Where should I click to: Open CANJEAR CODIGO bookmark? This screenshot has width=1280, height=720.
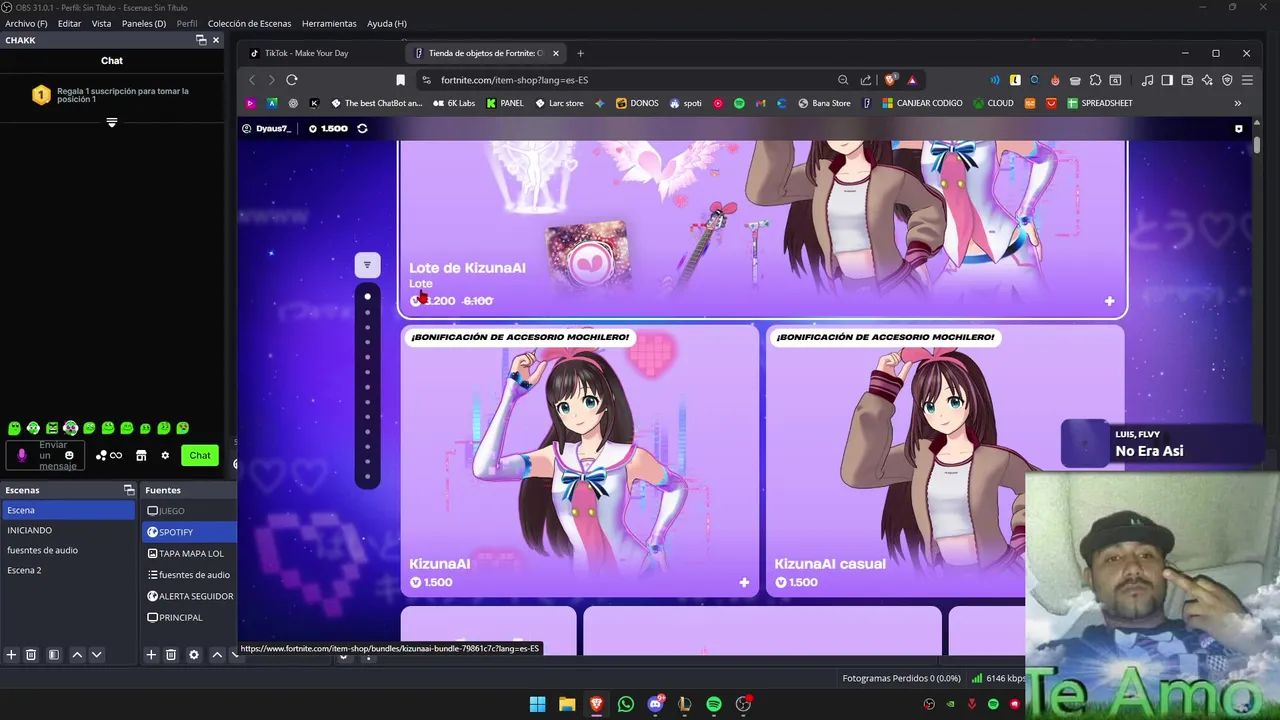921,103
